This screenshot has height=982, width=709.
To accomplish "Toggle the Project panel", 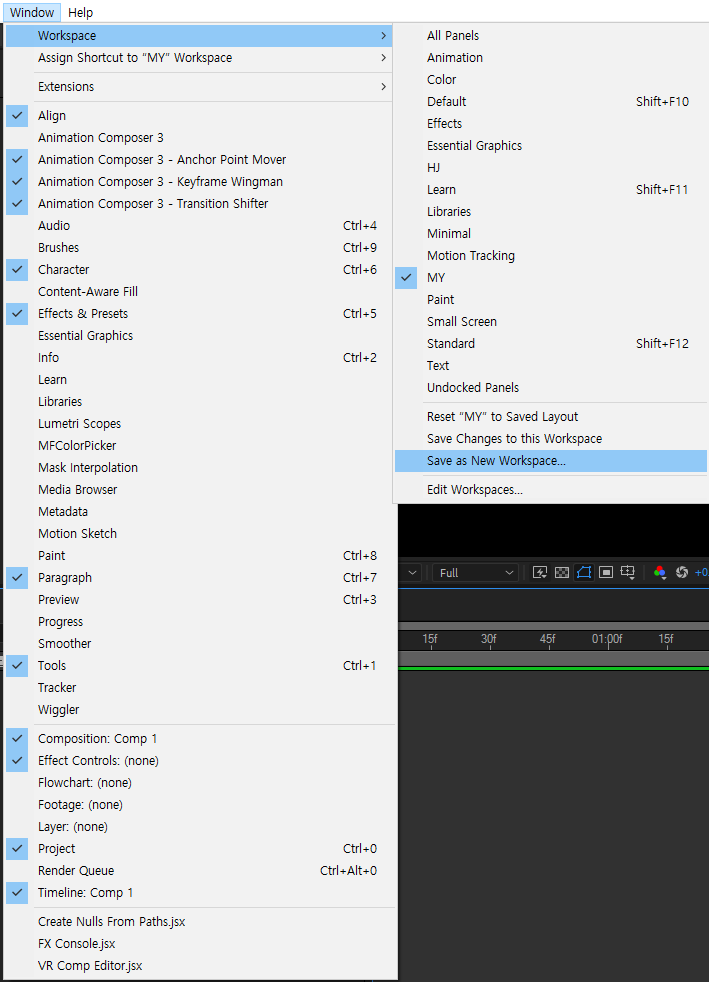I will pyautogui.click(x=199, y=849).
